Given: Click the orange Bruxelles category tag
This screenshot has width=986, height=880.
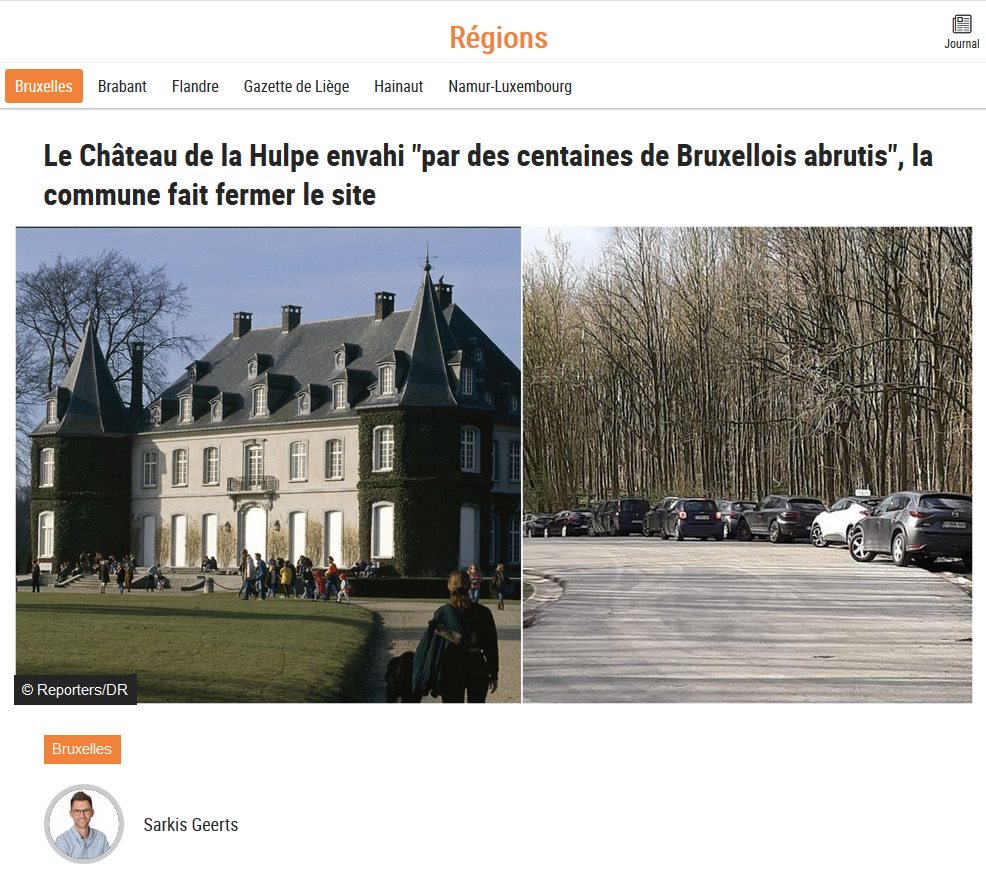Looking at the screenshot, I should [x=82, y=749].
